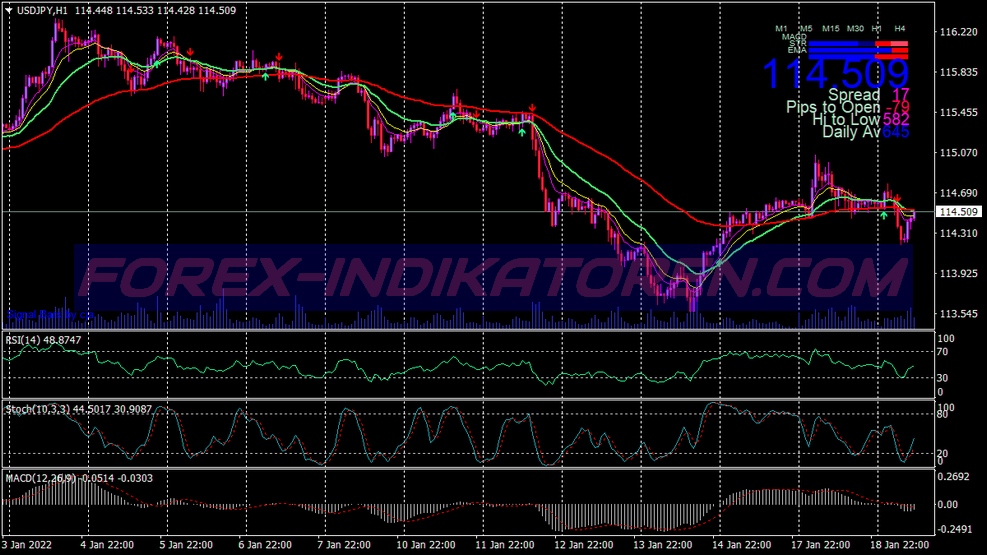Screen dimensions: 987x555
Task: Click the 11 Jan 22:00 time label
Action: click(x=504, y=545)
